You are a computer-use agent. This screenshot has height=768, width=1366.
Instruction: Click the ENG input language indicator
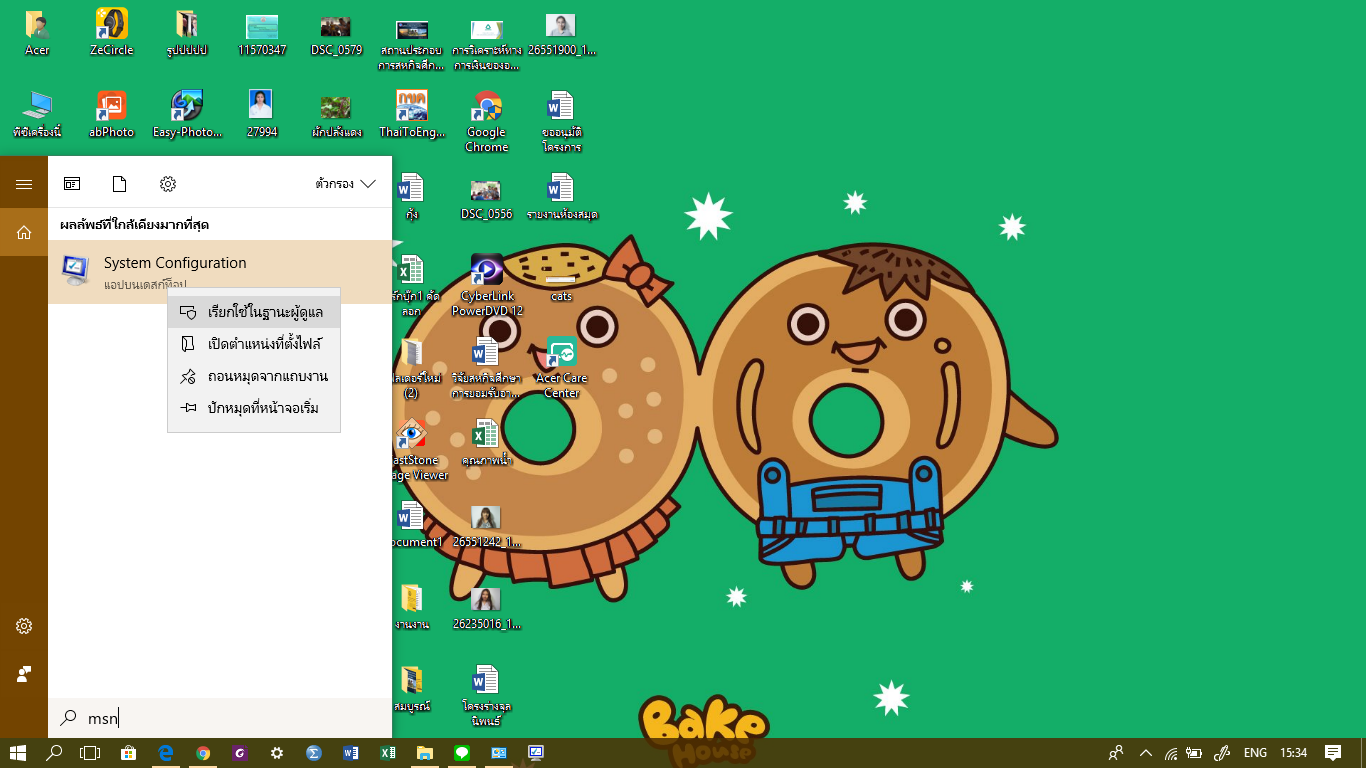click(x=1255, y=753)
